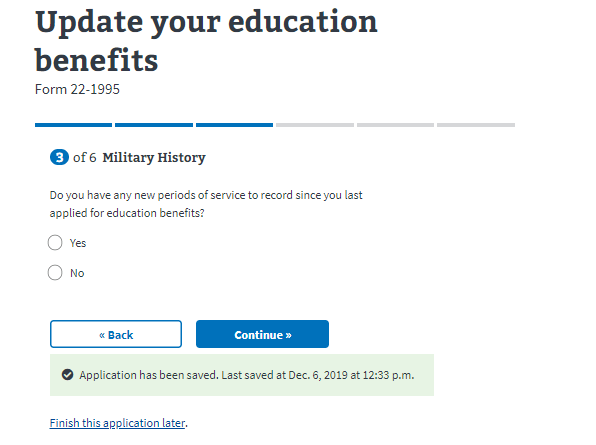The height and width of the screenshot is (445, 596).
Task: Click the new periods of service question text
Action: pyautogui.click(x=206, y=204)
